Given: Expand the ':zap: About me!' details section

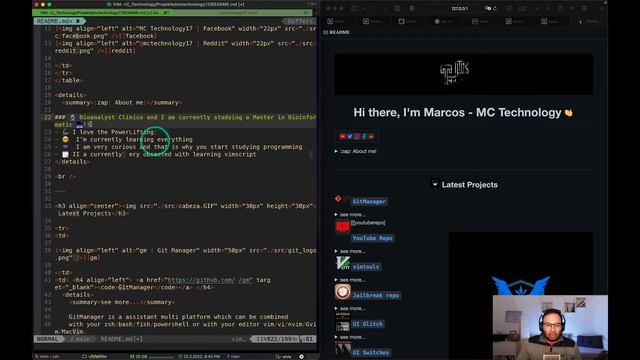Looking at the screenshot, I should (356, 151).
